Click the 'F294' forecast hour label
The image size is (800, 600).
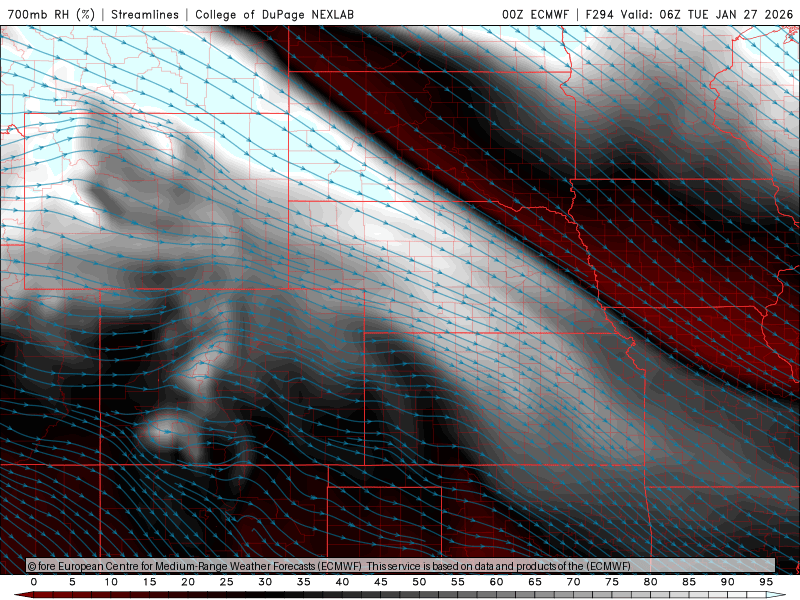coord(599,14)
